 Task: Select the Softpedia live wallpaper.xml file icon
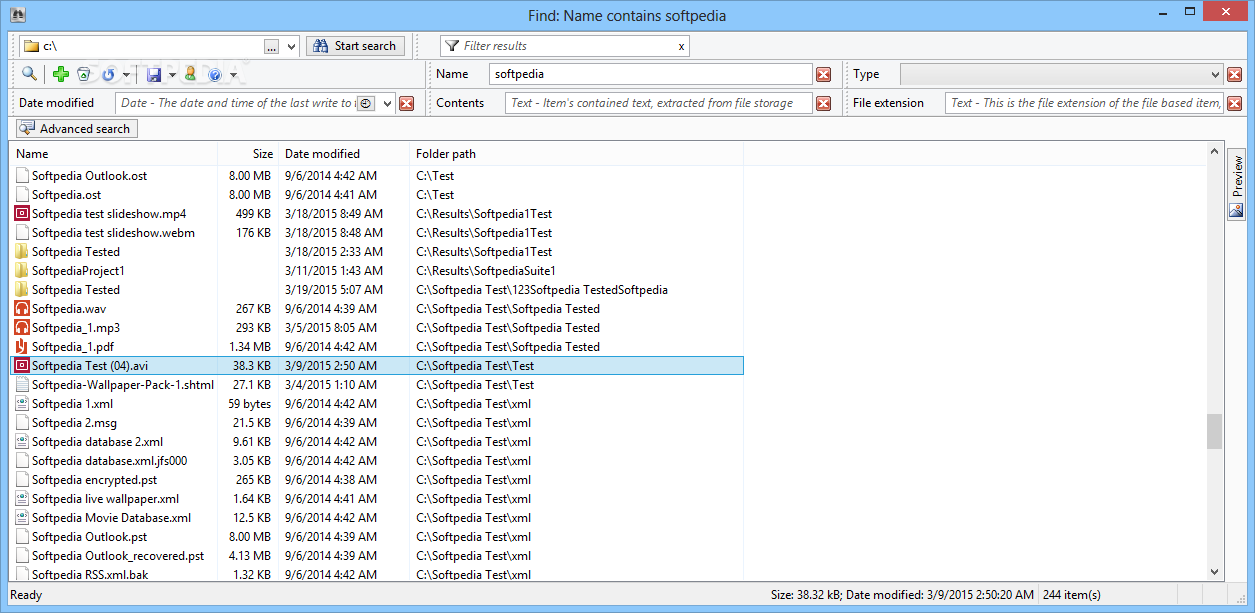point(22,499)
